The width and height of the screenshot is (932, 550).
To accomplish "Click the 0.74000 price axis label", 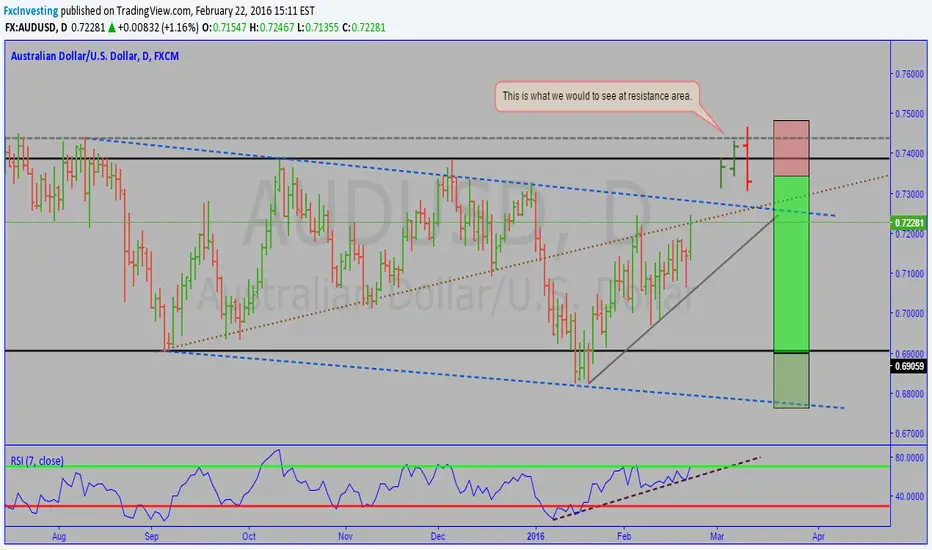I will 909,153.
